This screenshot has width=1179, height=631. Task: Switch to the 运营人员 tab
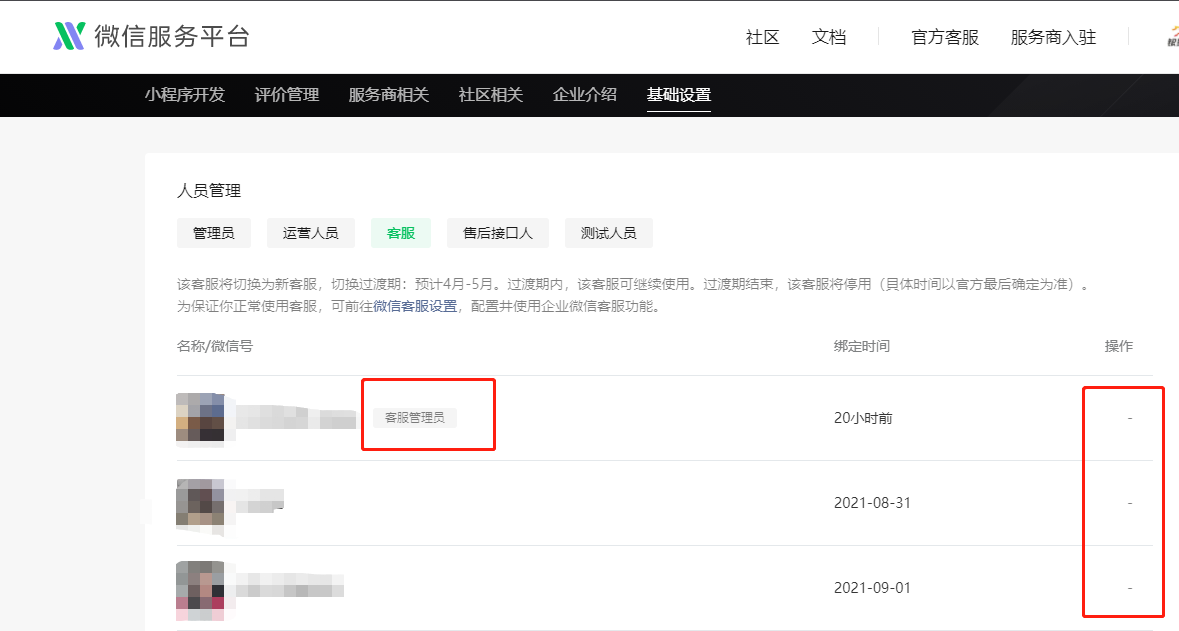pos(311,233)
